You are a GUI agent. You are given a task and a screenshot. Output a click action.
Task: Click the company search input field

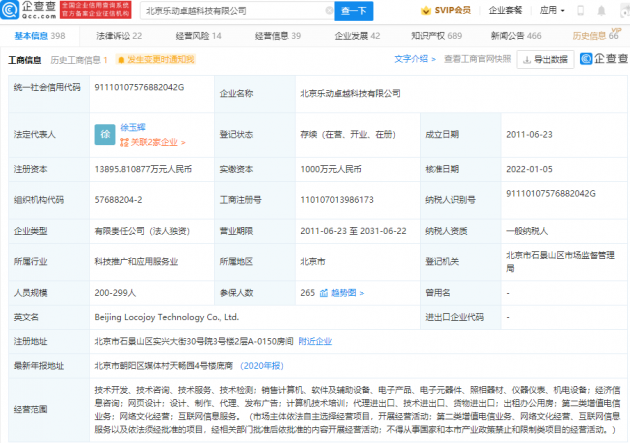coord(235,11)
